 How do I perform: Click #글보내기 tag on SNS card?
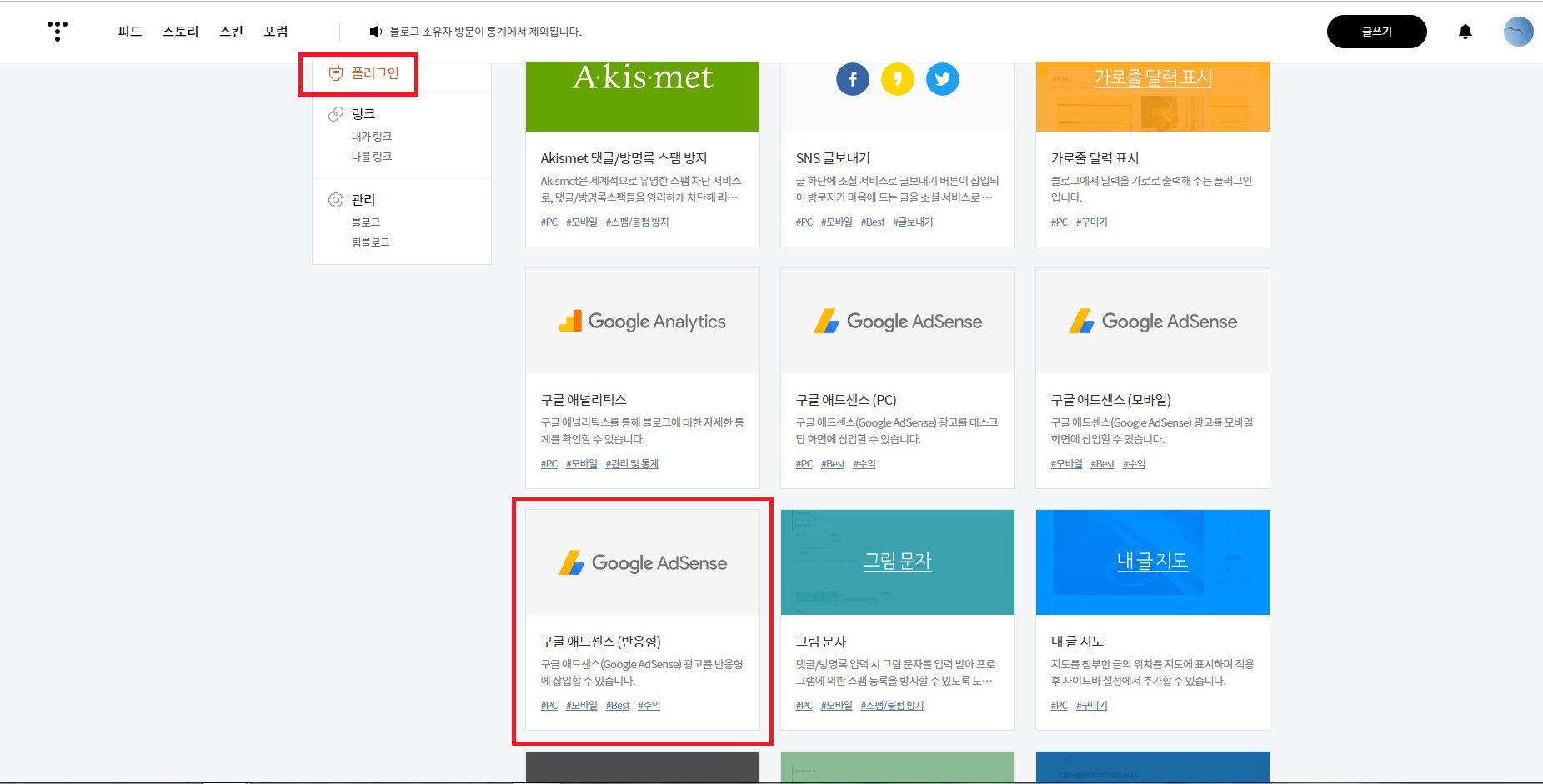(913, 222)
